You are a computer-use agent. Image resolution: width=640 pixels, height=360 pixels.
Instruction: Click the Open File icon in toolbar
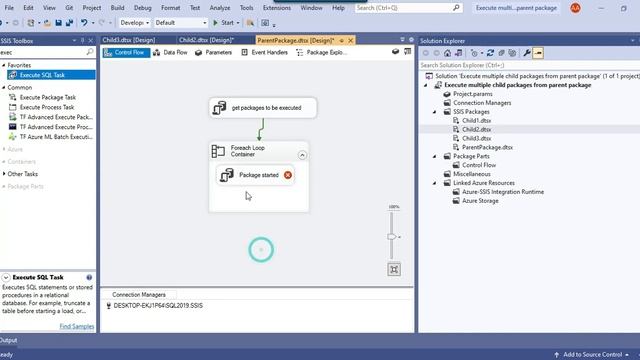(47, 23)
